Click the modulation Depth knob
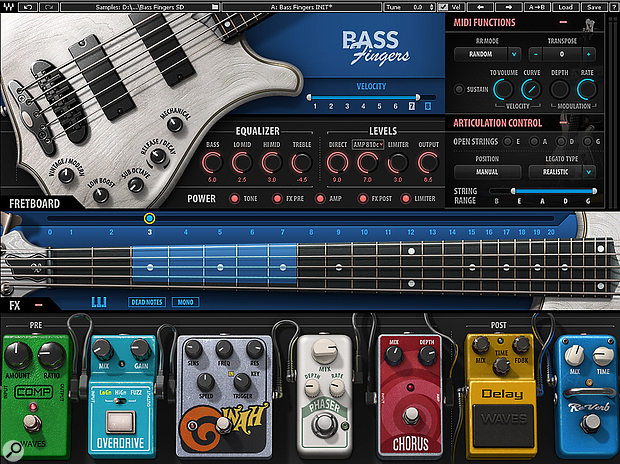620x464 pixels. click(x=559, y=89)
